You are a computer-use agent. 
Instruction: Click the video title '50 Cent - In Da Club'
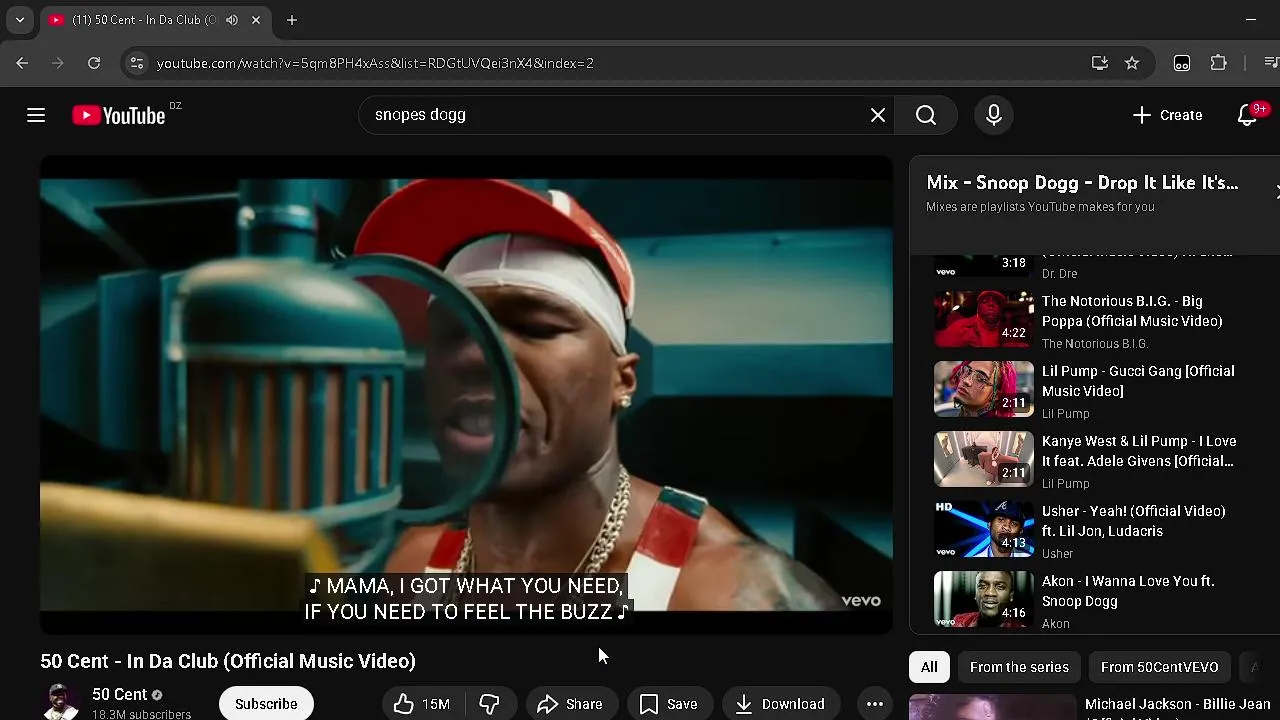(x=228, y=661)
